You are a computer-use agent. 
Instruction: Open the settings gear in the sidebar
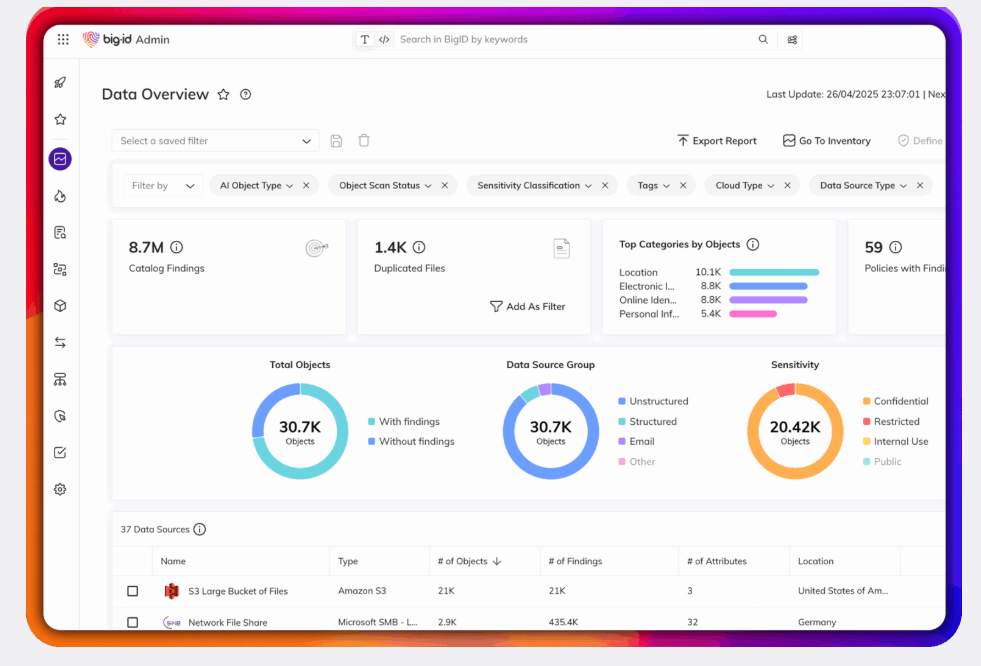click(60, 489)
